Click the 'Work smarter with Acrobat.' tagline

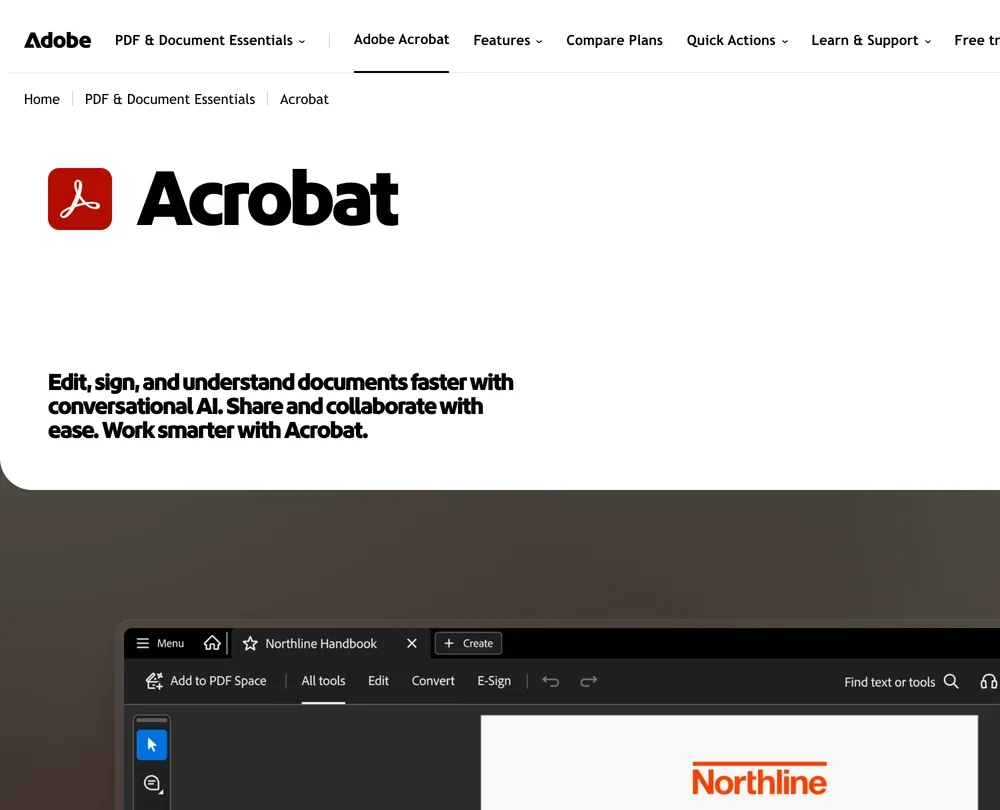click(235, 431)
